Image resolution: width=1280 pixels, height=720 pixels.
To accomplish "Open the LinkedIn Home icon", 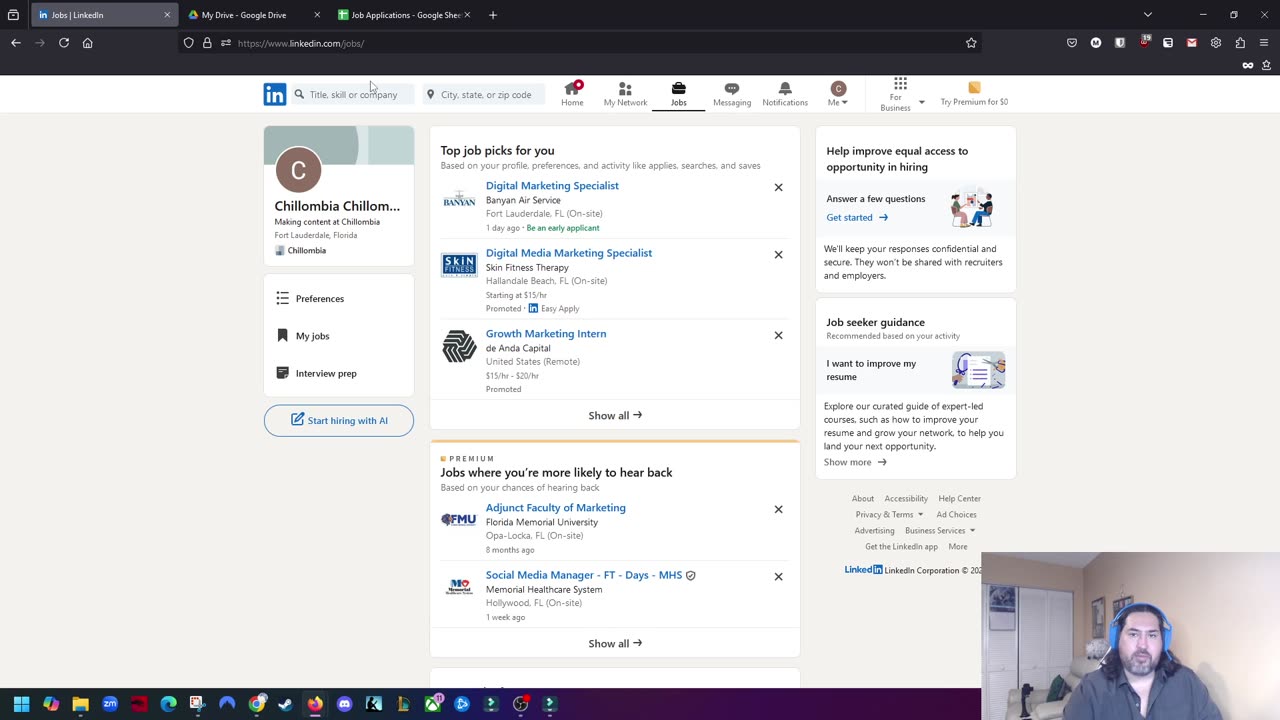I will 572,94.
